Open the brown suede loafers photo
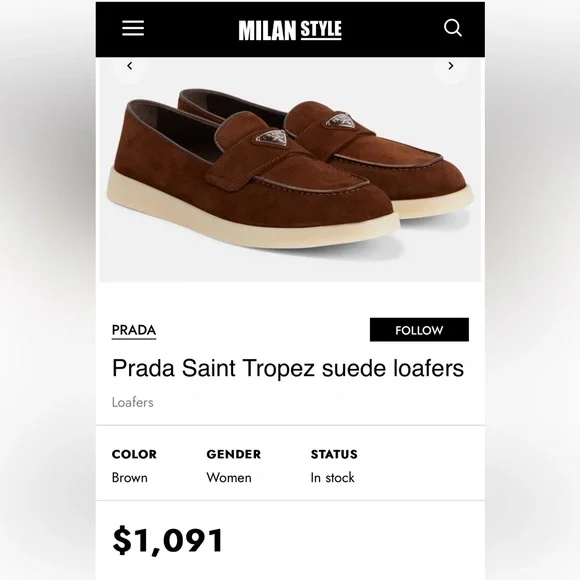Image resolution: width=580 pixels, height=580 pixels. pyautogui.click(x=290, y=170)
